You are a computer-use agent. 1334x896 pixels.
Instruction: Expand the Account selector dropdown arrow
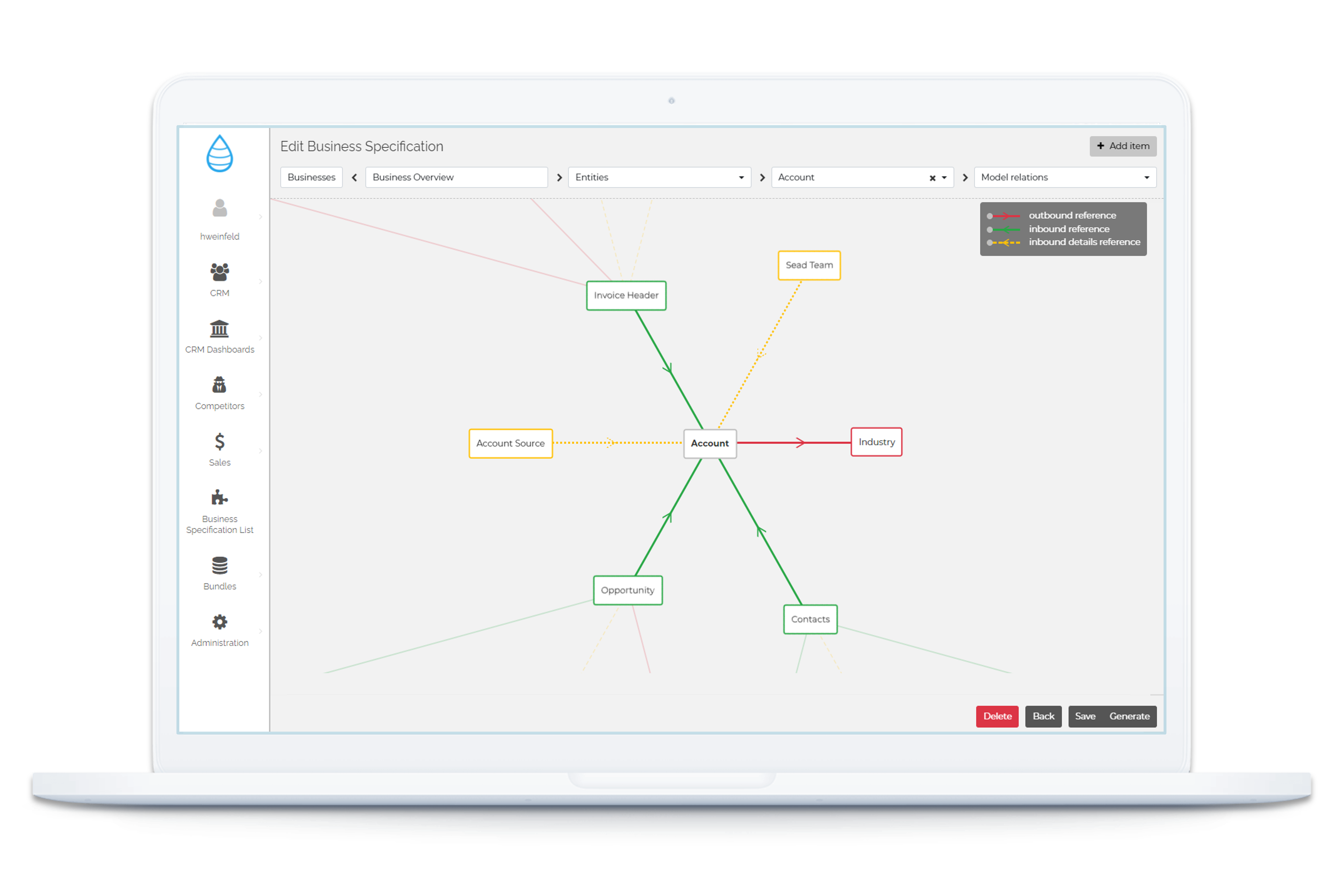(944, 177)
